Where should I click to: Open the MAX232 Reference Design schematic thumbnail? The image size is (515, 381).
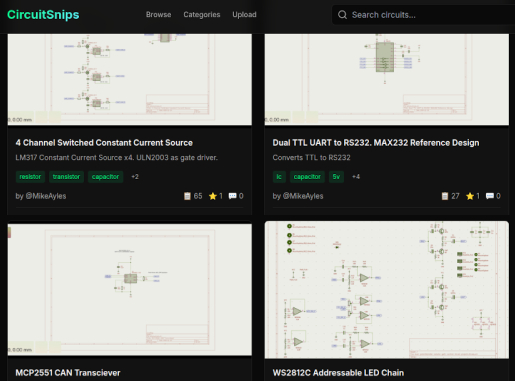click(387, 79)
